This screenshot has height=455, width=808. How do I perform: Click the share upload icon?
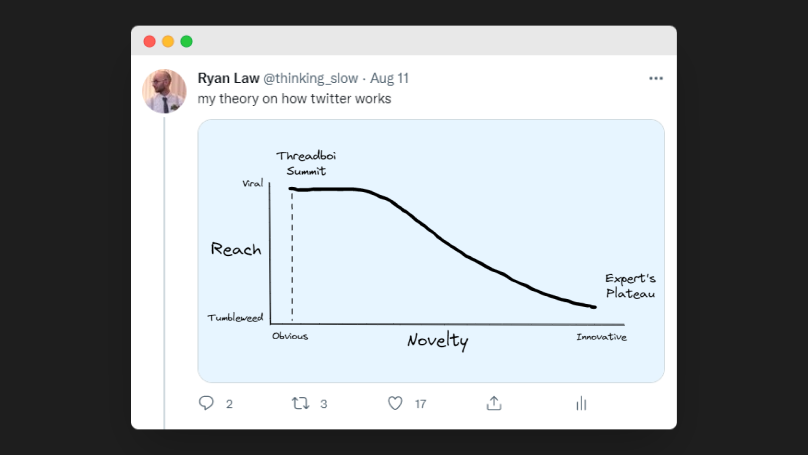pyautogui.click(x=493, y=403)
